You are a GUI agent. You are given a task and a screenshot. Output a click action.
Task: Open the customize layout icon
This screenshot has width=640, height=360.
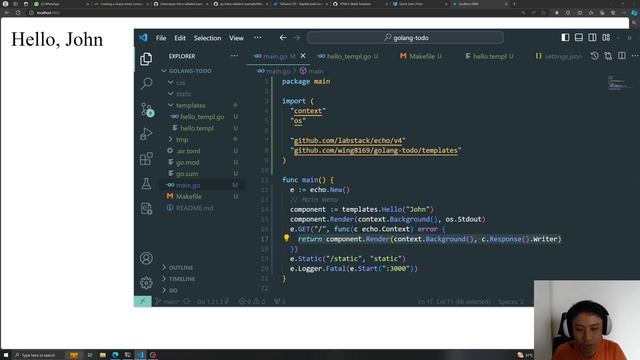pyautogui.click(x=606, y=38)
